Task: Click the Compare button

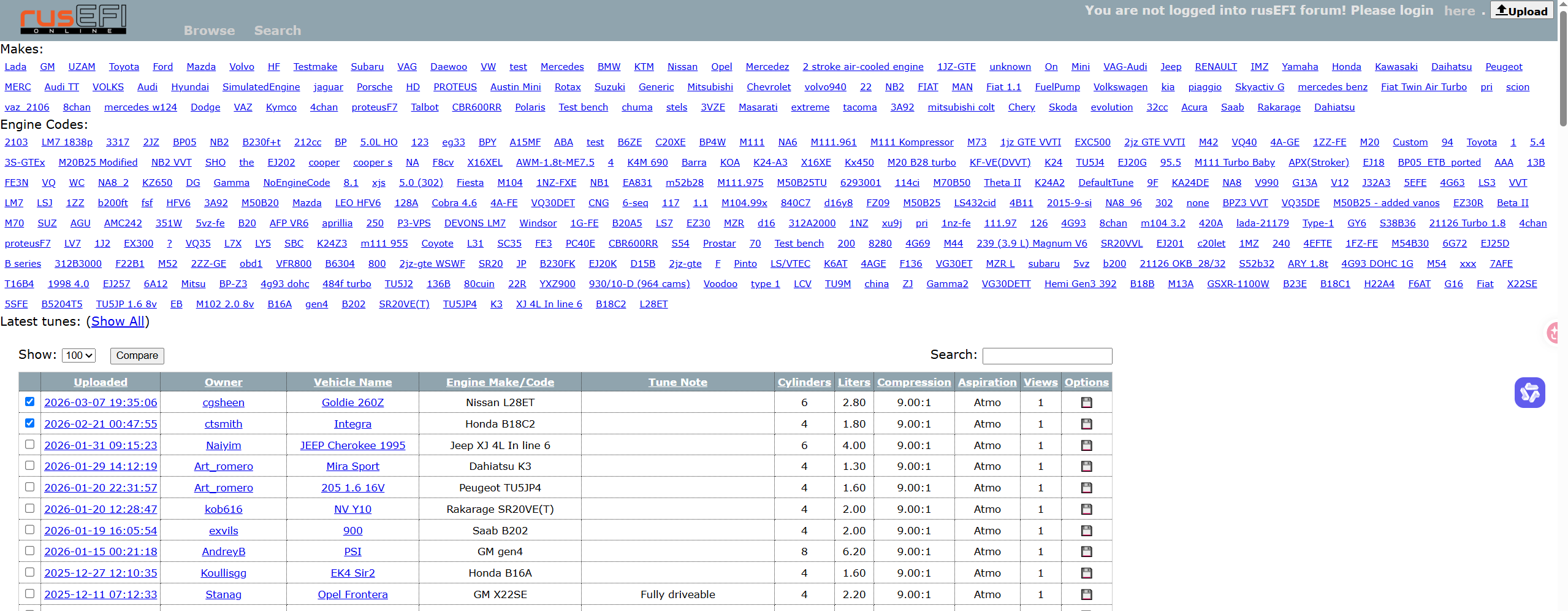Action: tap(137, 356)
